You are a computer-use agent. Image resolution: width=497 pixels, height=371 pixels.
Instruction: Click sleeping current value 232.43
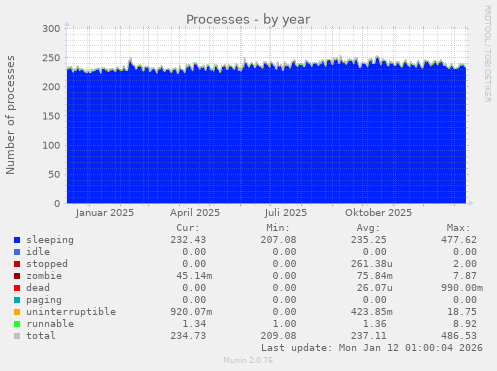[x=188, y=240]
